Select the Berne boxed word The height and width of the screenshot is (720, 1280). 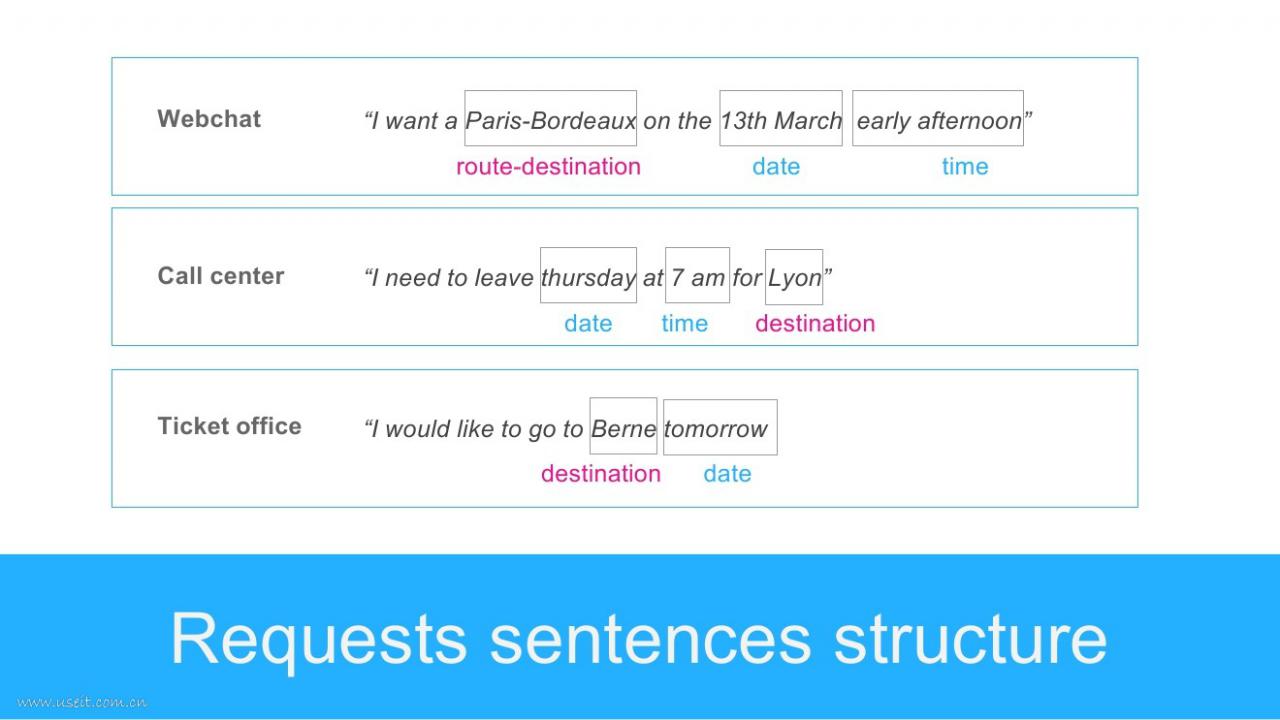(623, 426)
